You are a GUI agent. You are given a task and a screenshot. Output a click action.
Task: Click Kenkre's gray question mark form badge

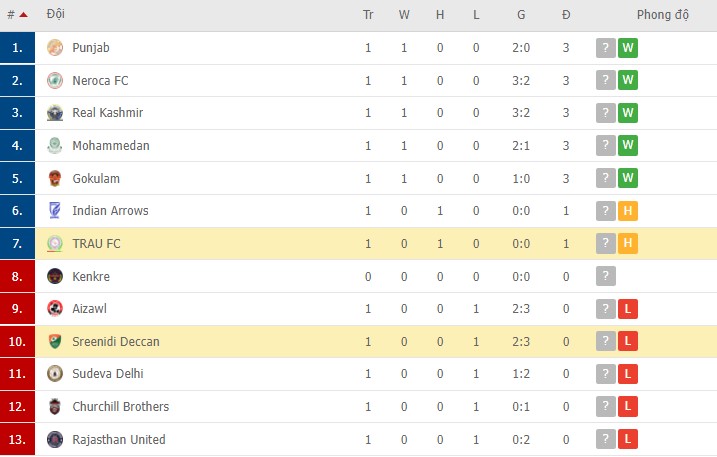click(605, 276)
